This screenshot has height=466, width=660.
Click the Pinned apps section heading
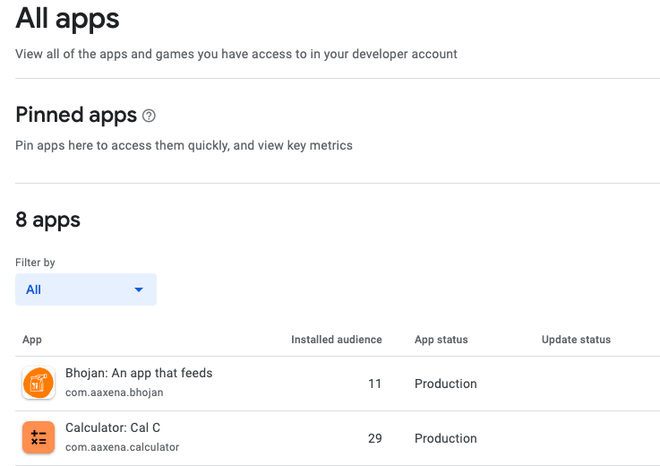(x=76, y=115)
